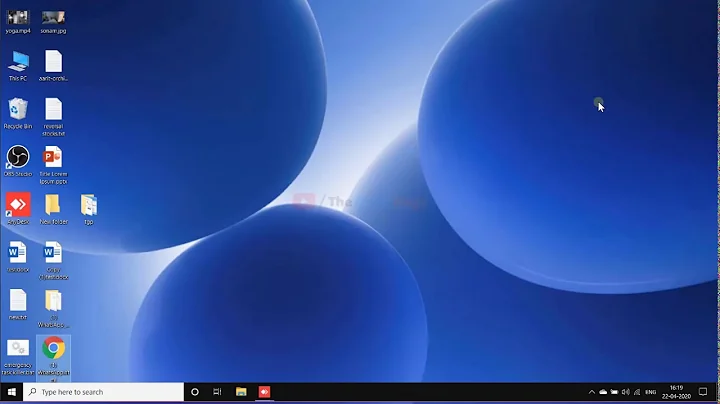
Task: Open the OneDrive cloud tray icon
Action: 603,392
